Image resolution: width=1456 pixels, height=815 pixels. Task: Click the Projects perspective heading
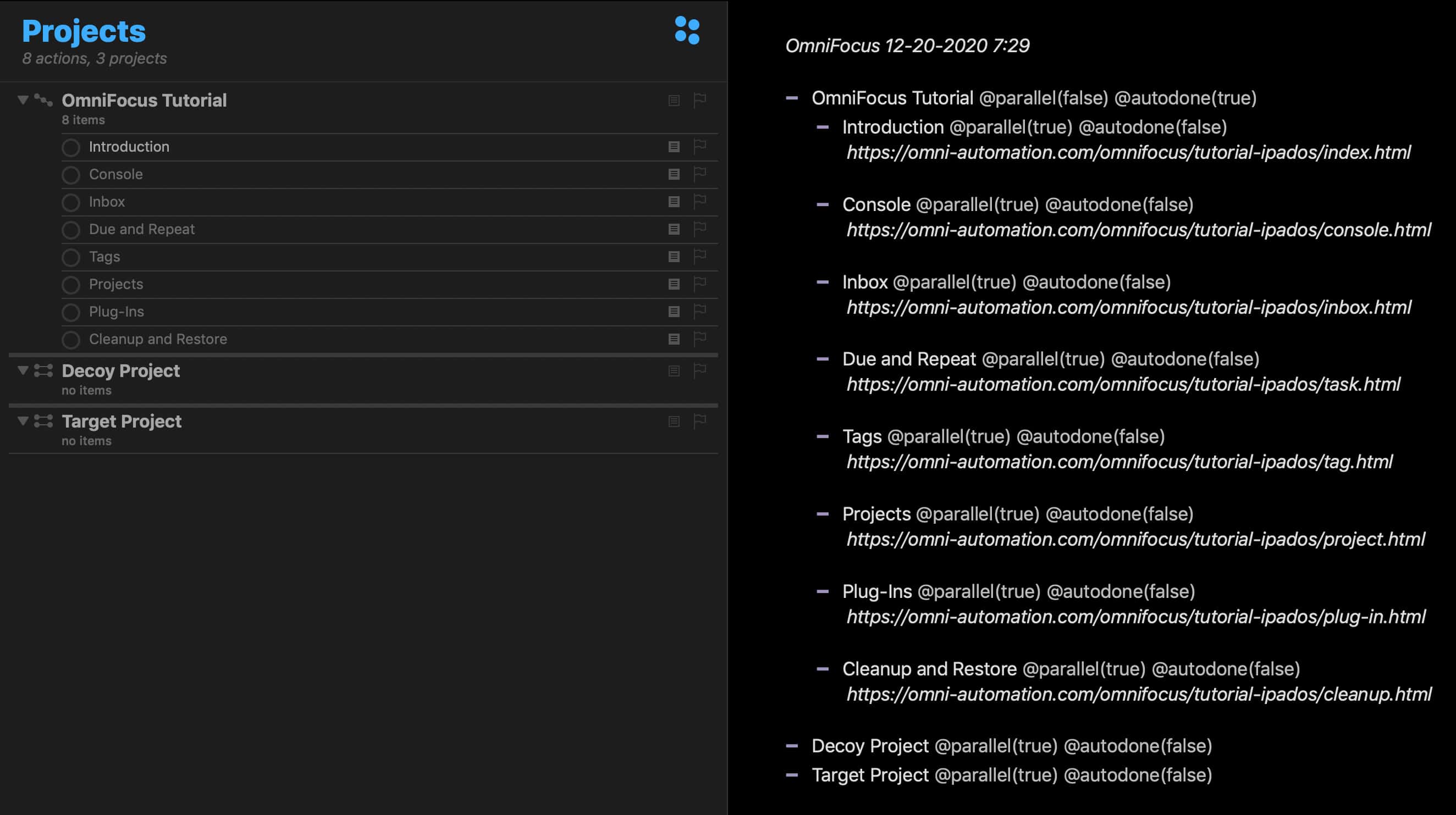(84, 31)
